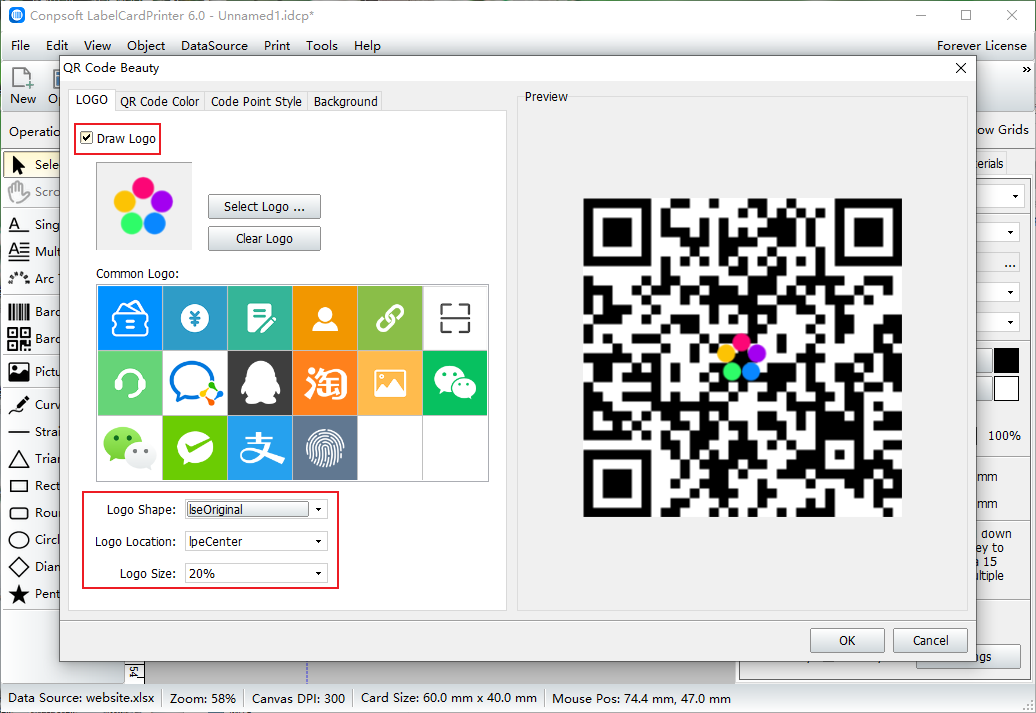Pick the Triangle shape tool

click(33, 459)
